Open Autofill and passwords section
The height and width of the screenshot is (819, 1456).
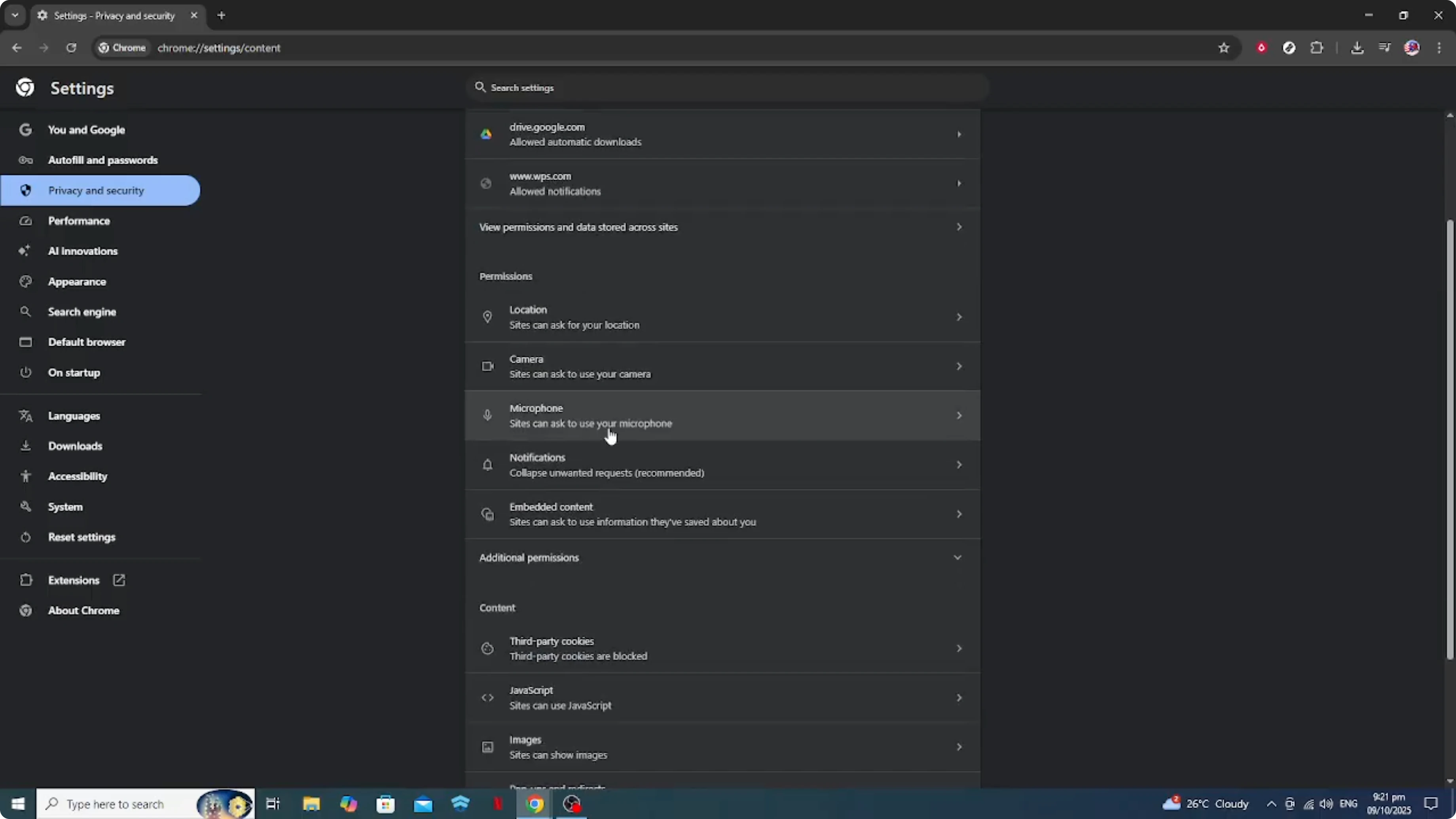pos(103,160)
